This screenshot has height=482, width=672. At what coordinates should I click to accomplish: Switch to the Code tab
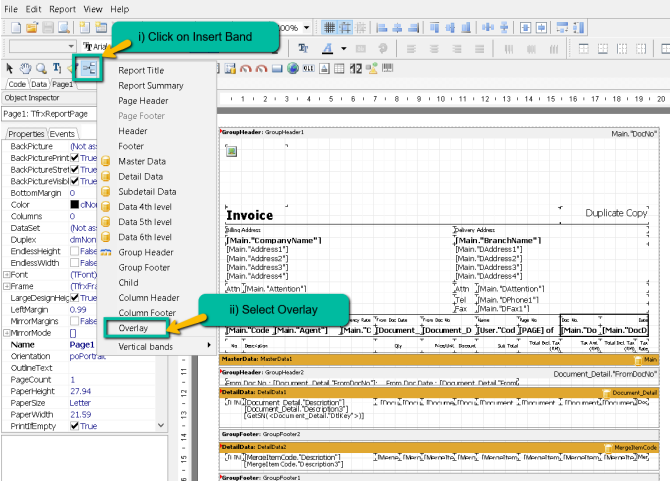pyautogui.click(x=17, y=85)
